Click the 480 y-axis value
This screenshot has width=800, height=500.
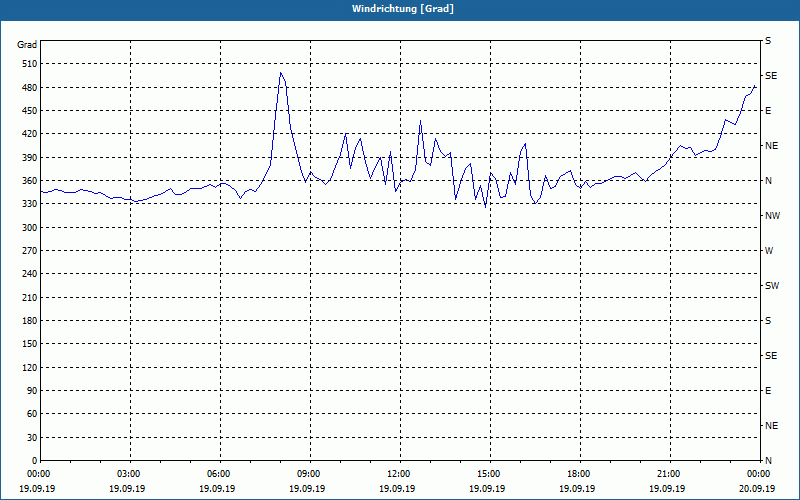30,88
